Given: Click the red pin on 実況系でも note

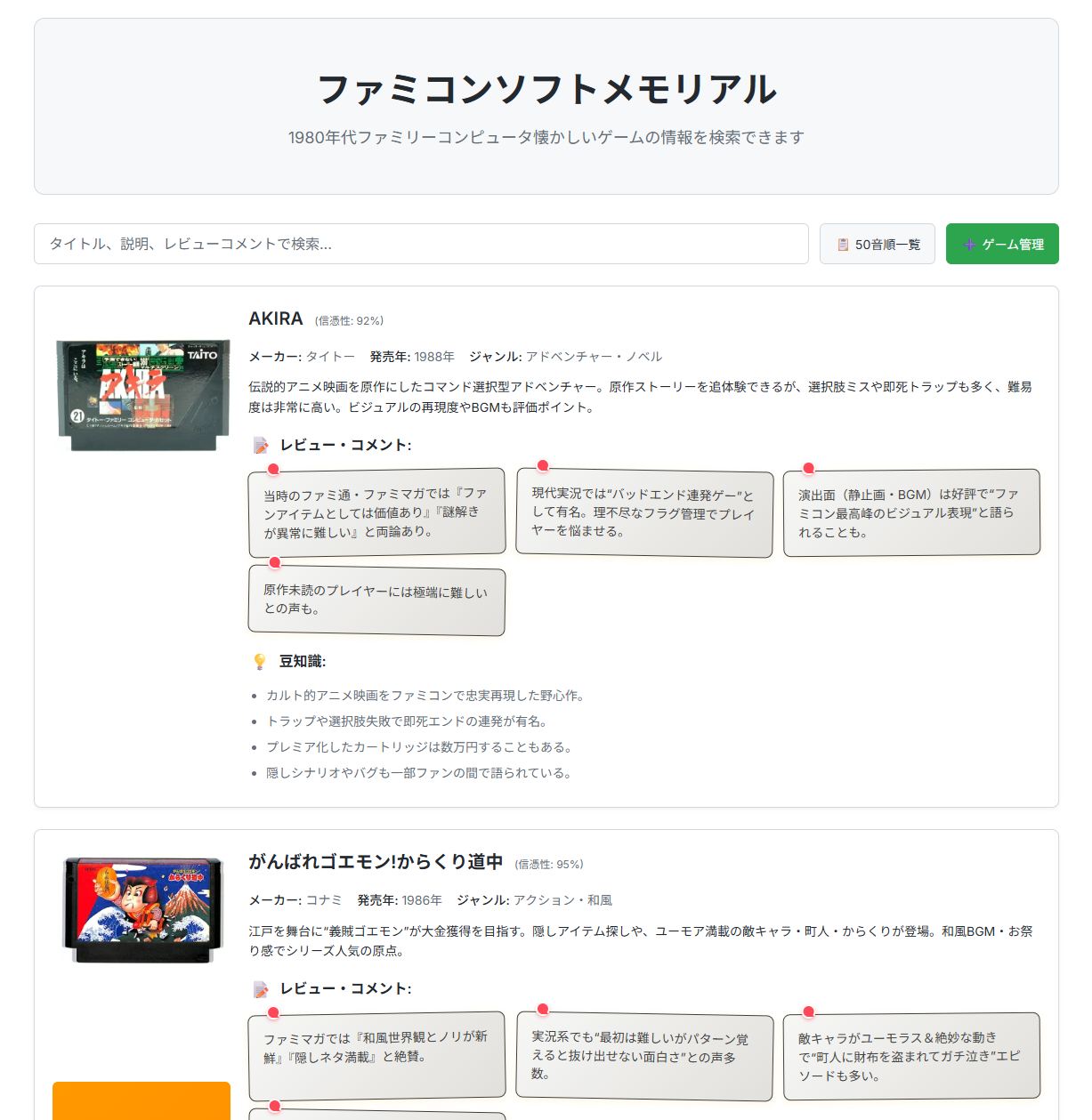Looking at the screenshot, I should click(x=543, y=1009).
